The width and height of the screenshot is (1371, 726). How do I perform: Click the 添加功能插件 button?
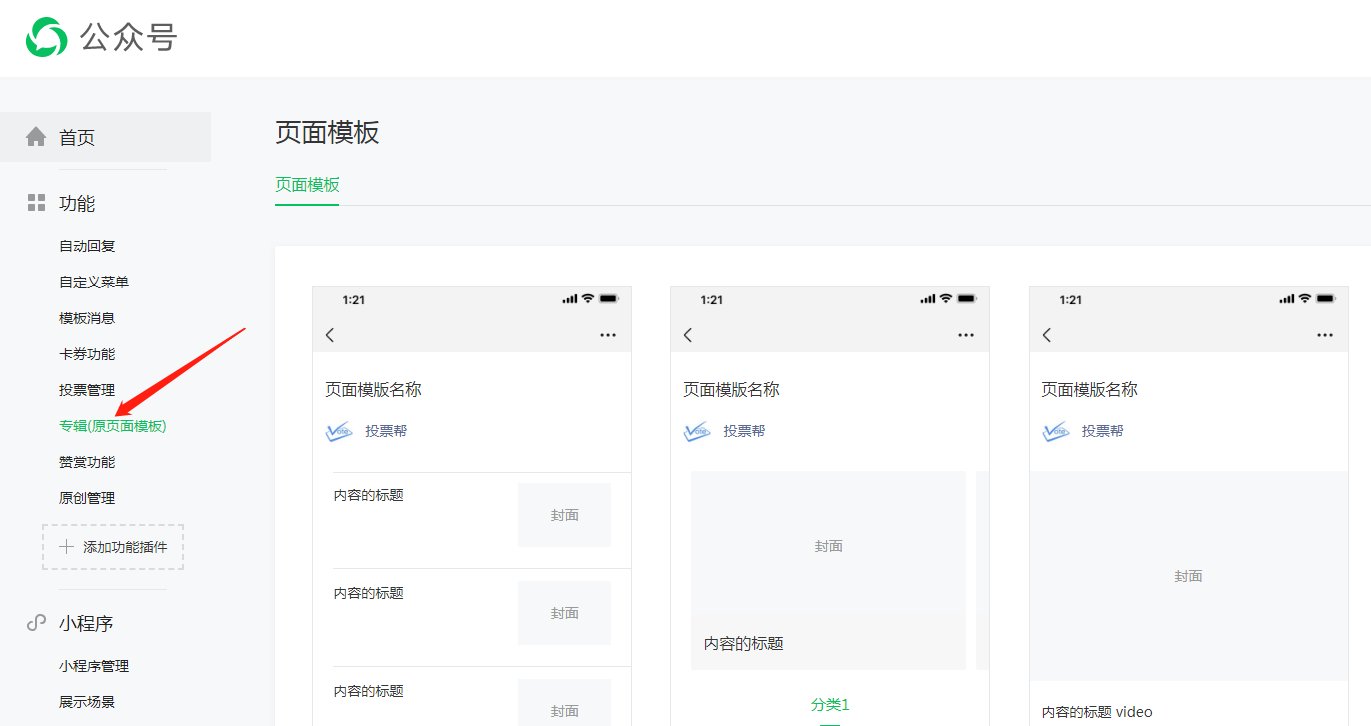(113, 547)
